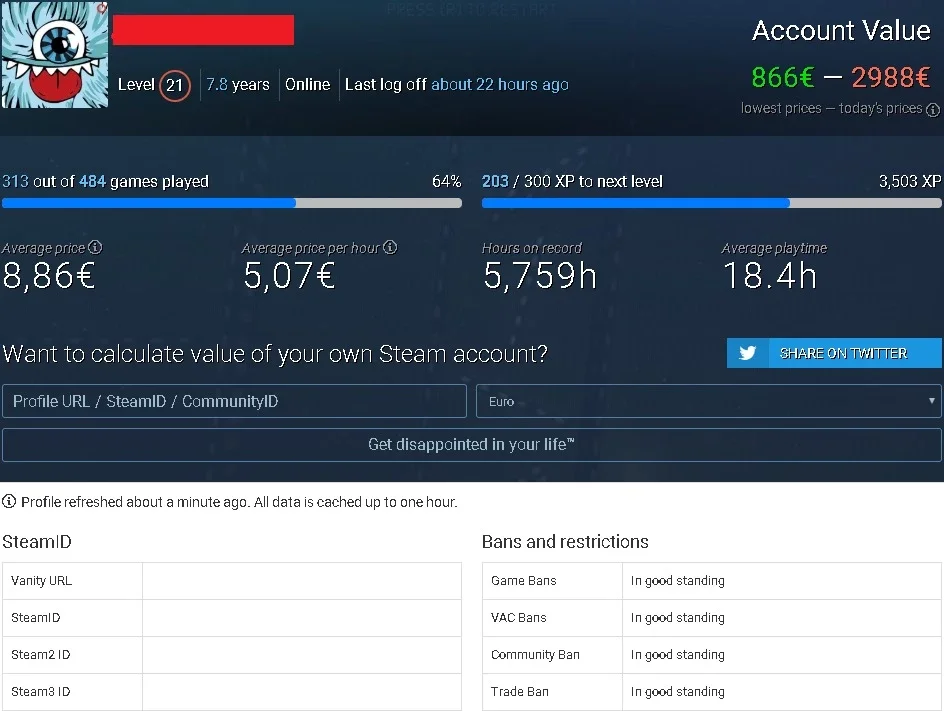Click the 64% games played percentage
Image resolution: width=944 pixels, height=711 pixels.
point(447,181)
